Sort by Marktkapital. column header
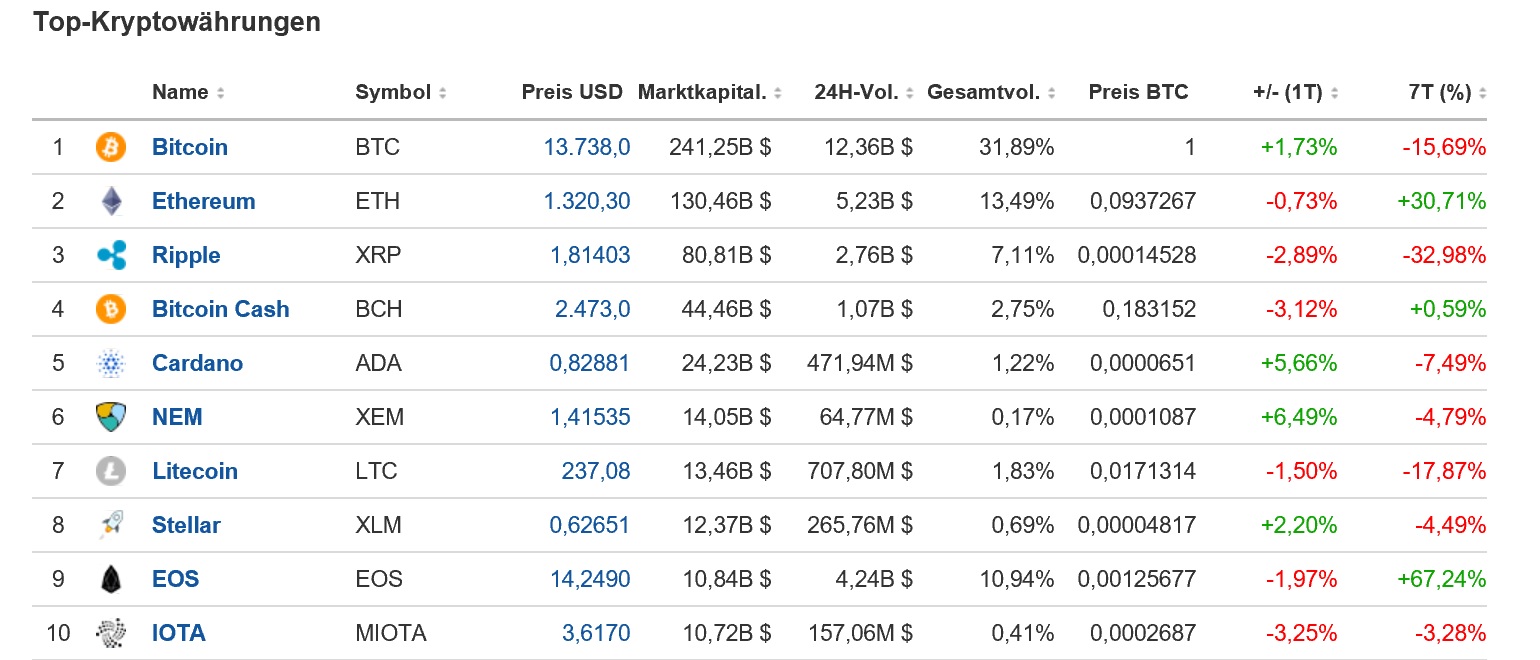 click(x=709, y=93)
